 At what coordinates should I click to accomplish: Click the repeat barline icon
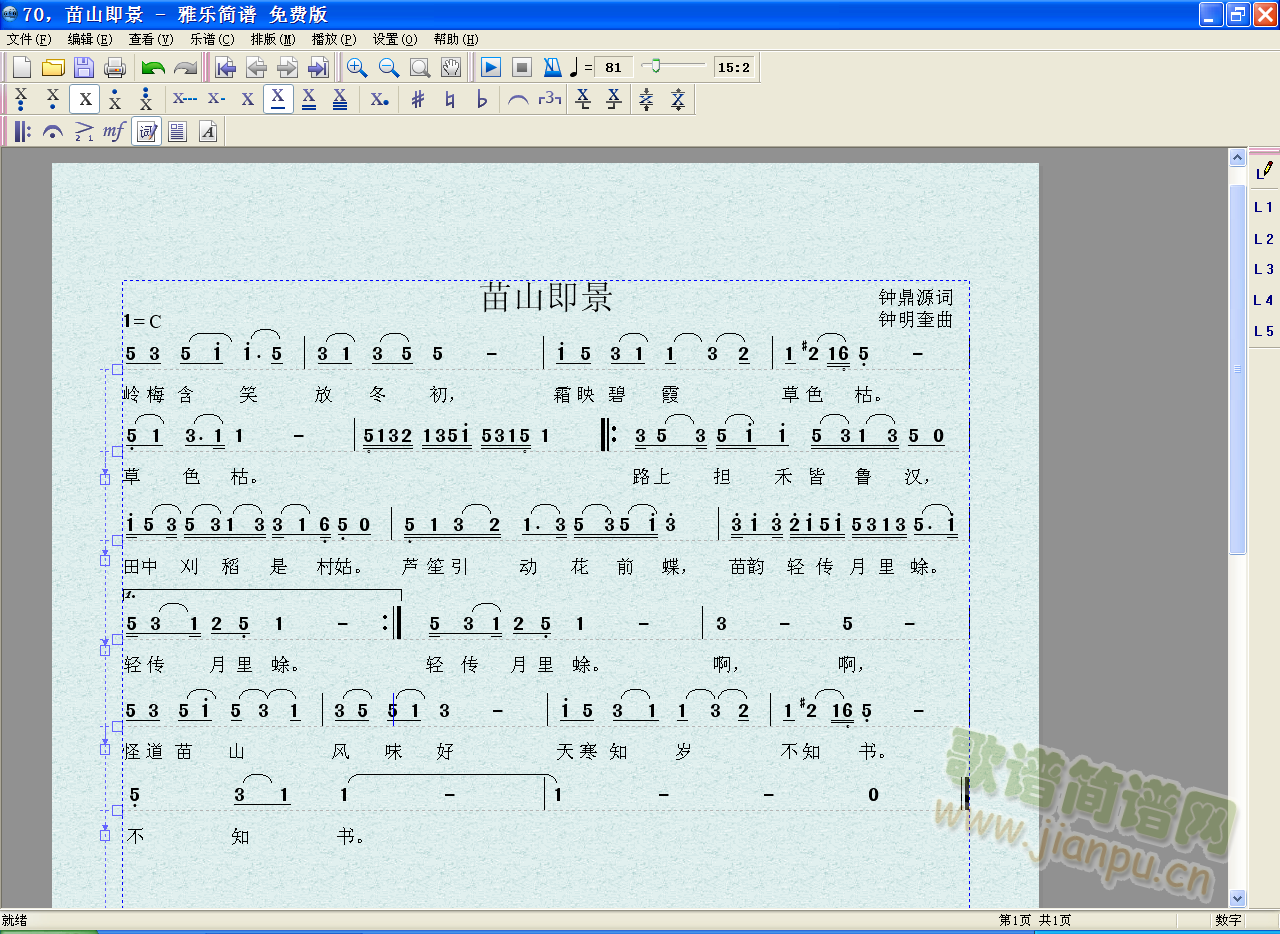(22, 132)
